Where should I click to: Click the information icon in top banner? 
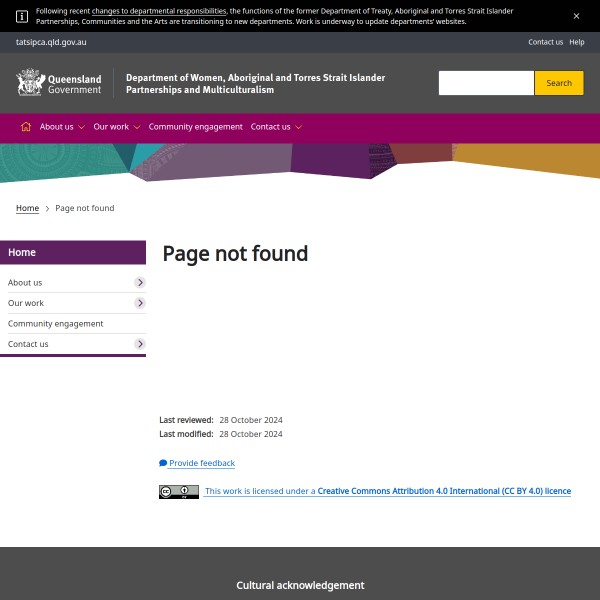[x=22, y=16]
